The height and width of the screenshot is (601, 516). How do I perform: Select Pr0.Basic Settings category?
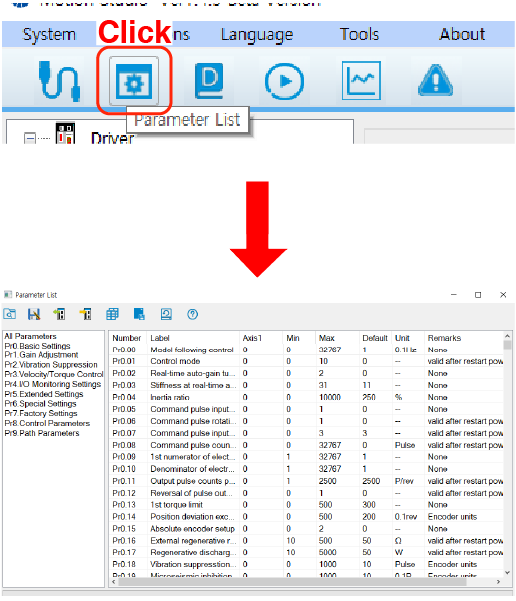[37, 346]
